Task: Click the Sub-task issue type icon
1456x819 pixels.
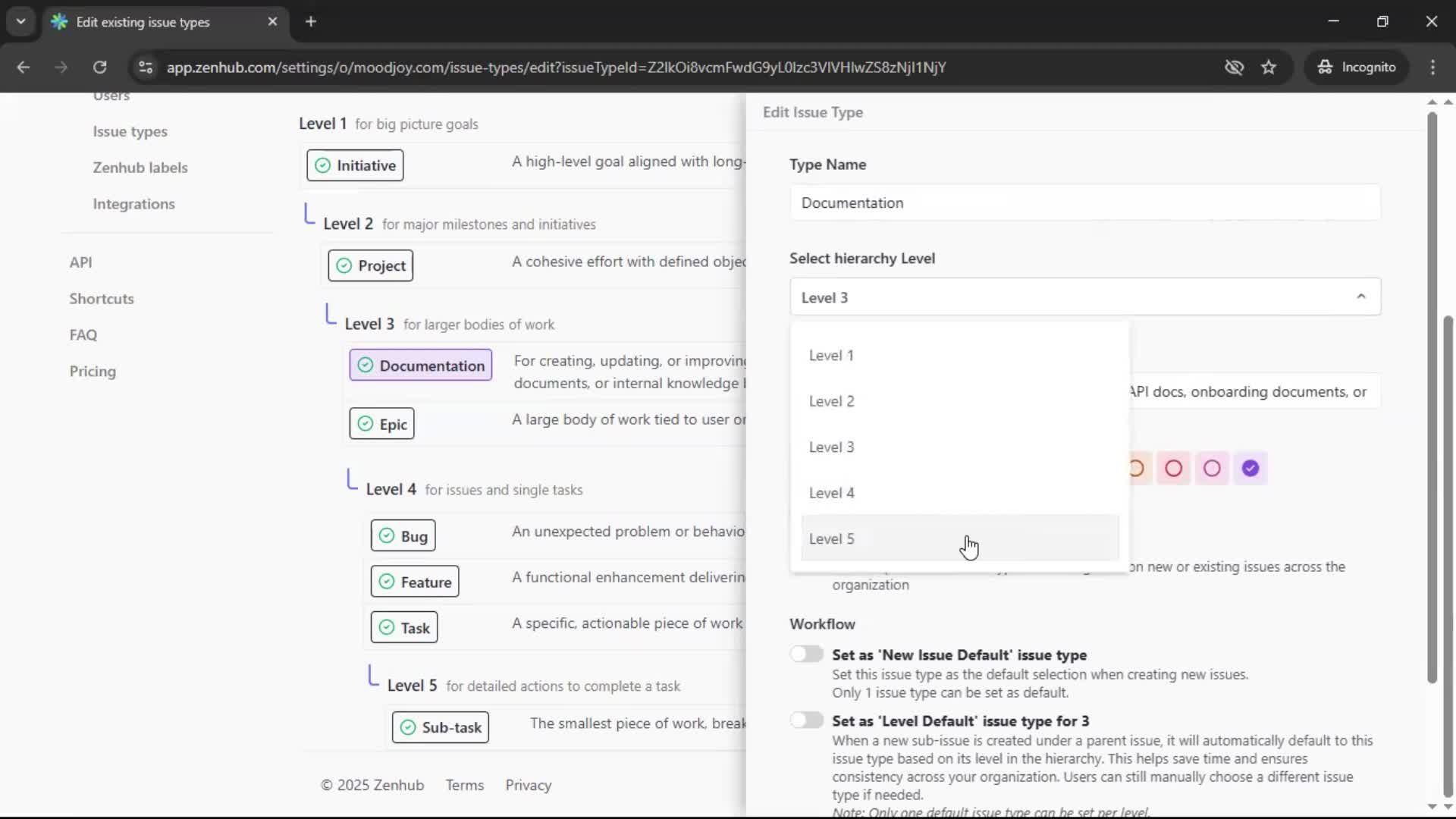Action: coord(407,726)
